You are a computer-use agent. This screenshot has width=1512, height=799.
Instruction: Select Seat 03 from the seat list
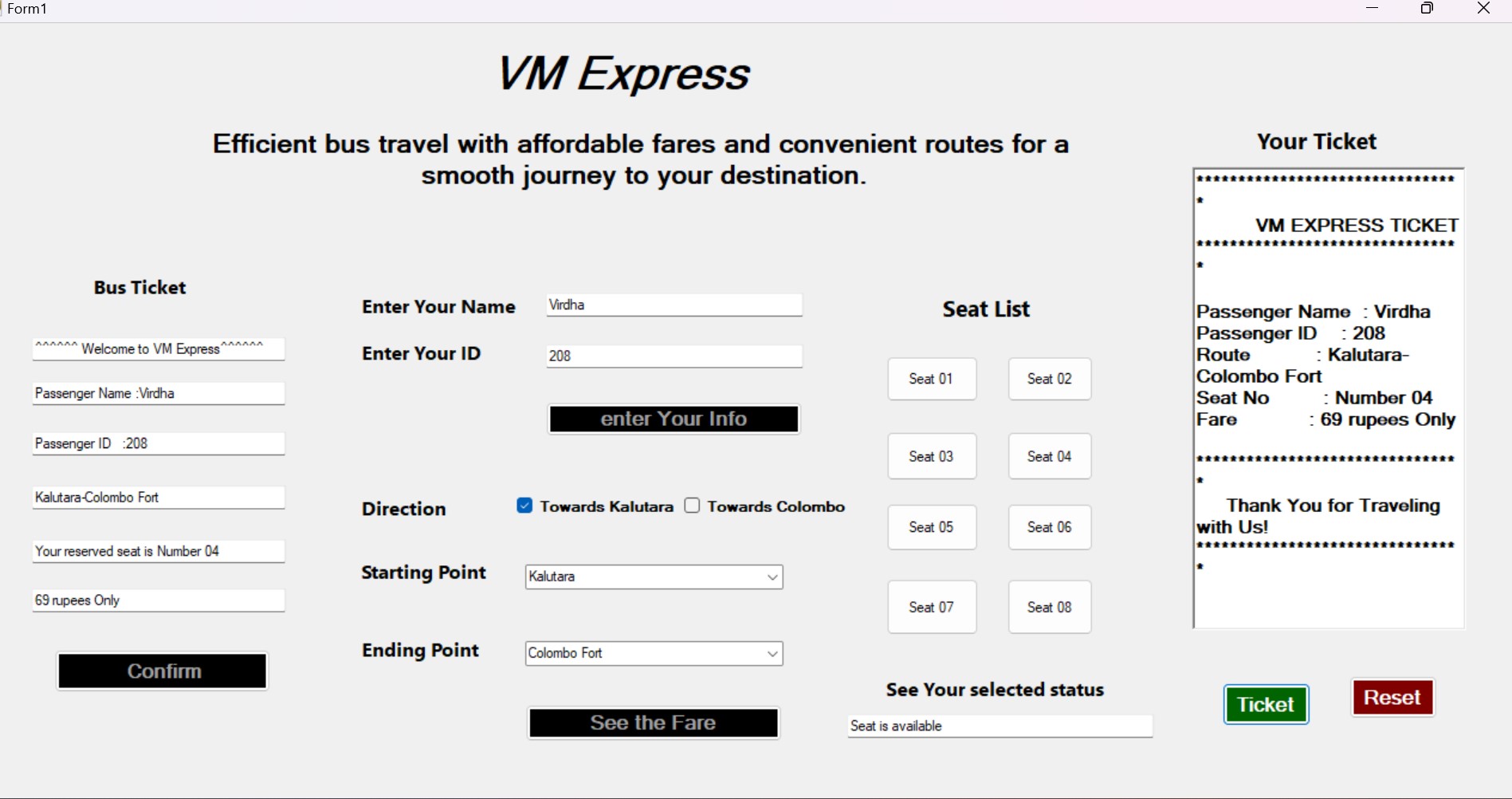coord(931,455)
